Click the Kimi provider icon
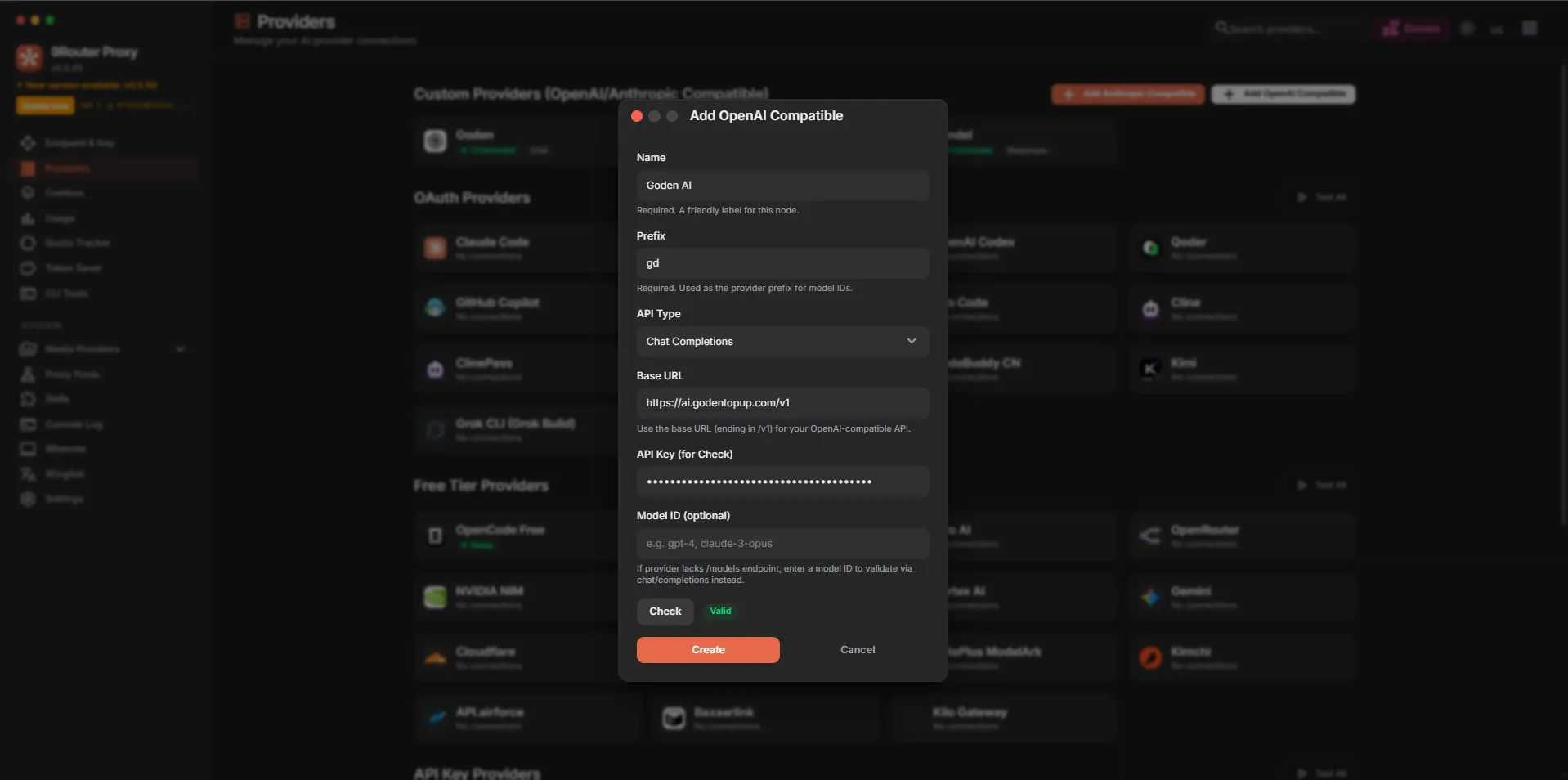Image resolution: width=1568 pixels, height=780 pixels. pos(1150,369)
